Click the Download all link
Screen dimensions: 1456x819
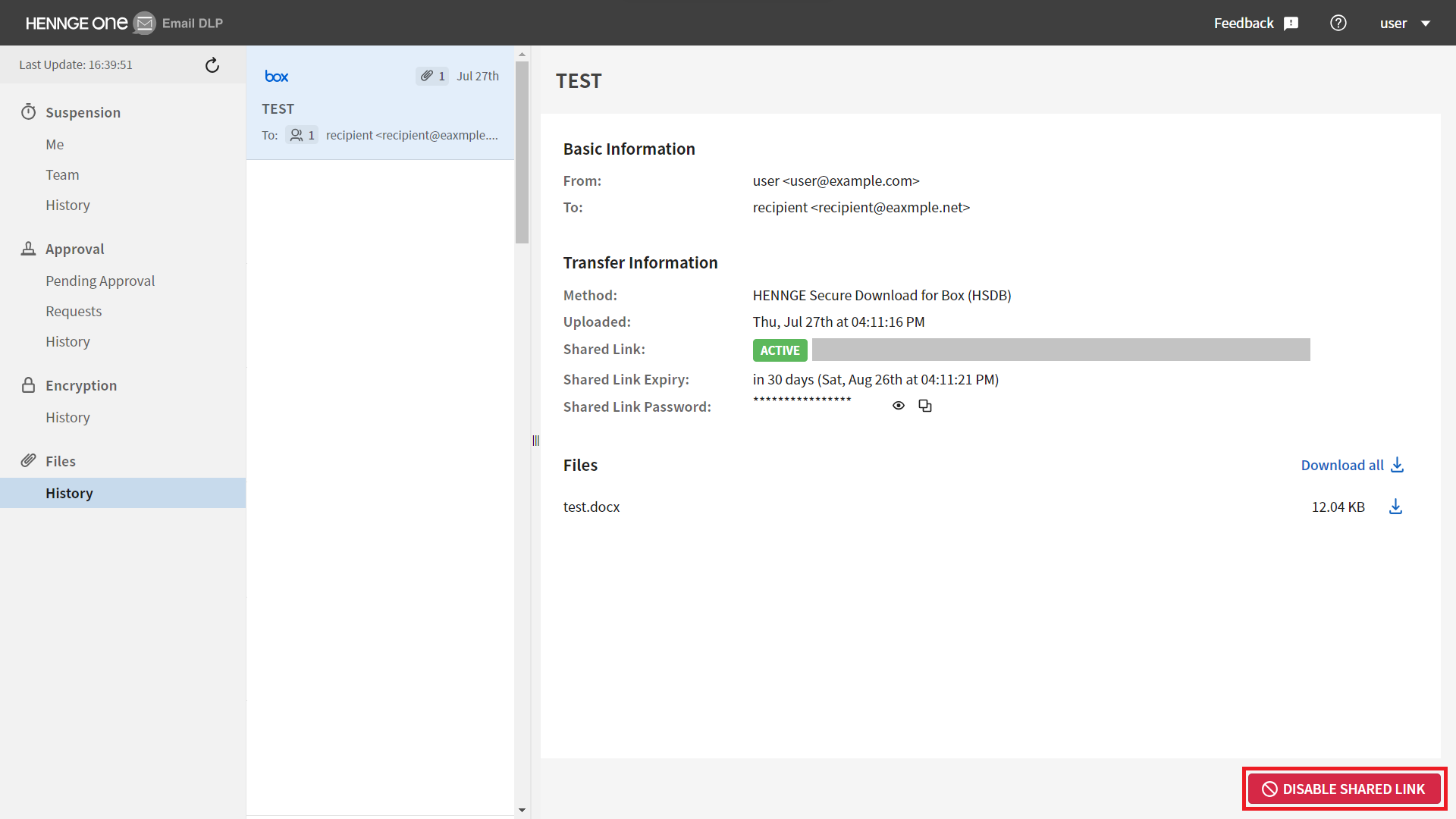pyautogui.click(x=1342, y=465)
